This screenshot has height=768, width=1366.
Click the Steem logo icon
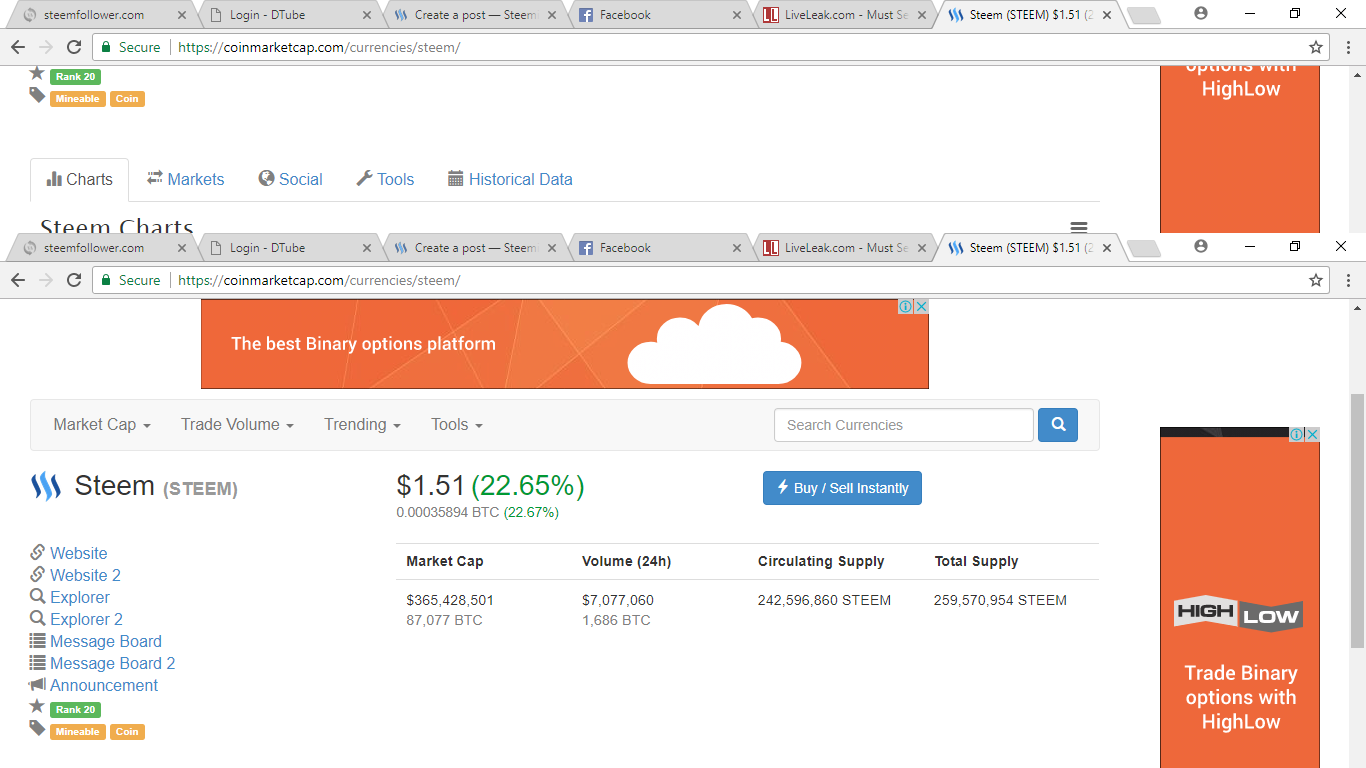[45, 487]
